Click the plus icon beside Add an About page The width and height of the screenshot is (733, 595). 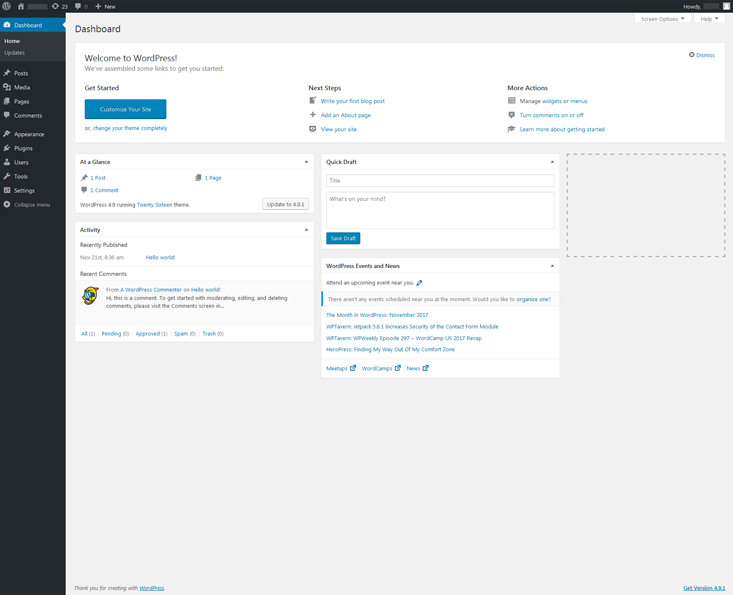tap(313, 115)
